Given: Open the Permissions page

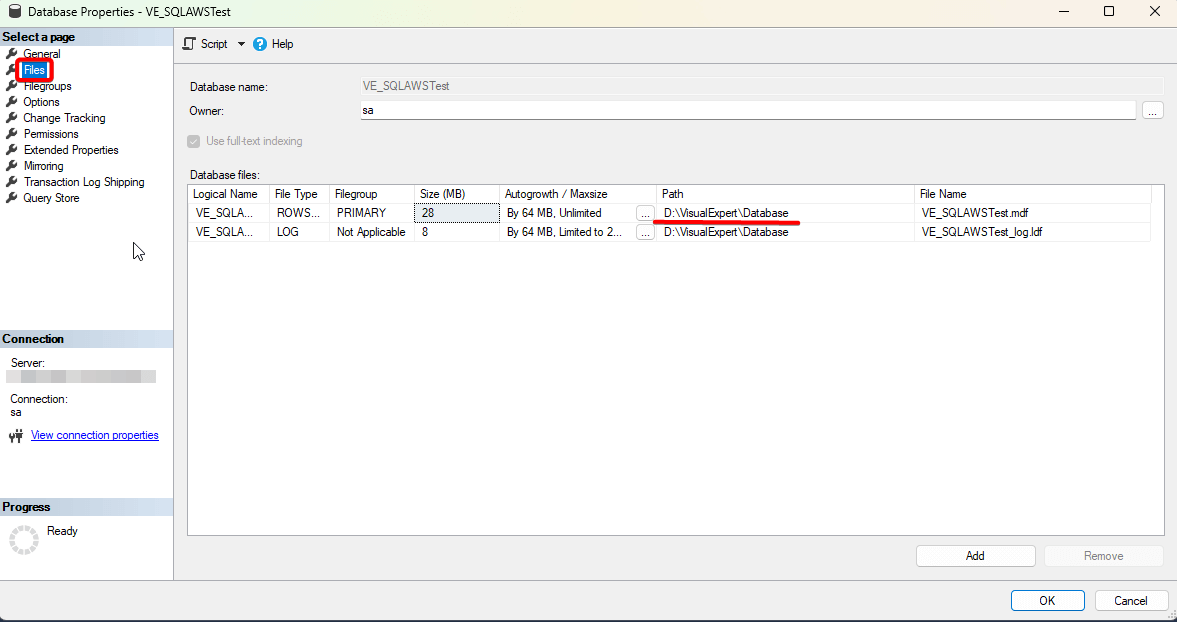Looking at the screenshot, I should tap(51, 134).
